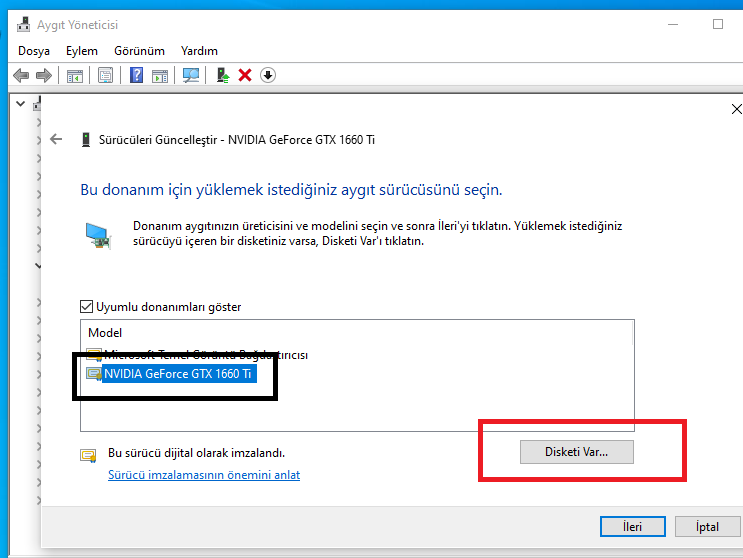Viewport: 743px width, 558px height.
Task: Open the Dosya menu
Action: coord(34,51)
